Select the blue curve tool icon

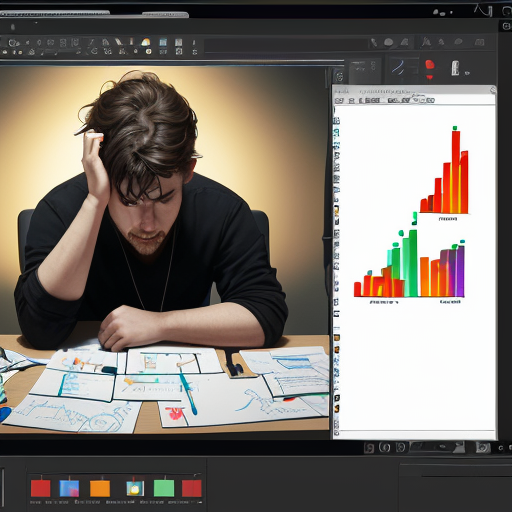[398, 67]
